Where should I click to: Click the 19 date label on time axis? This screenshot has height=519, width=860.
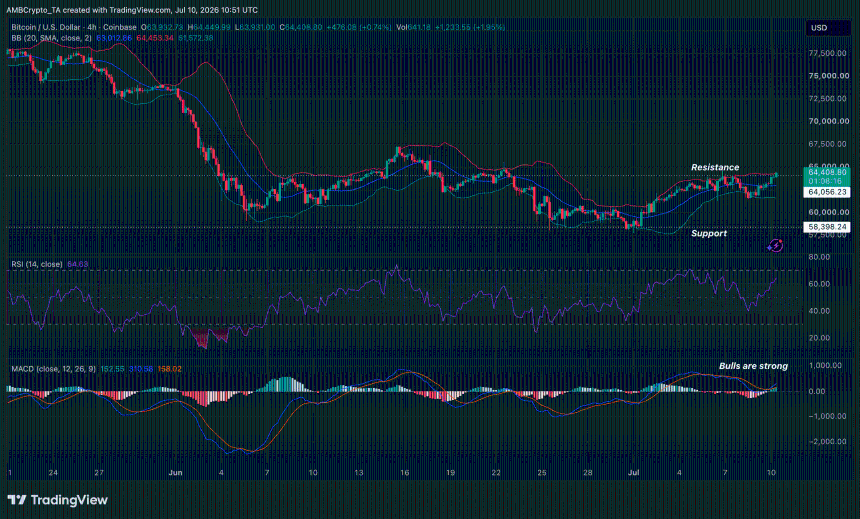pyautogui.click(x=450, y=472)
